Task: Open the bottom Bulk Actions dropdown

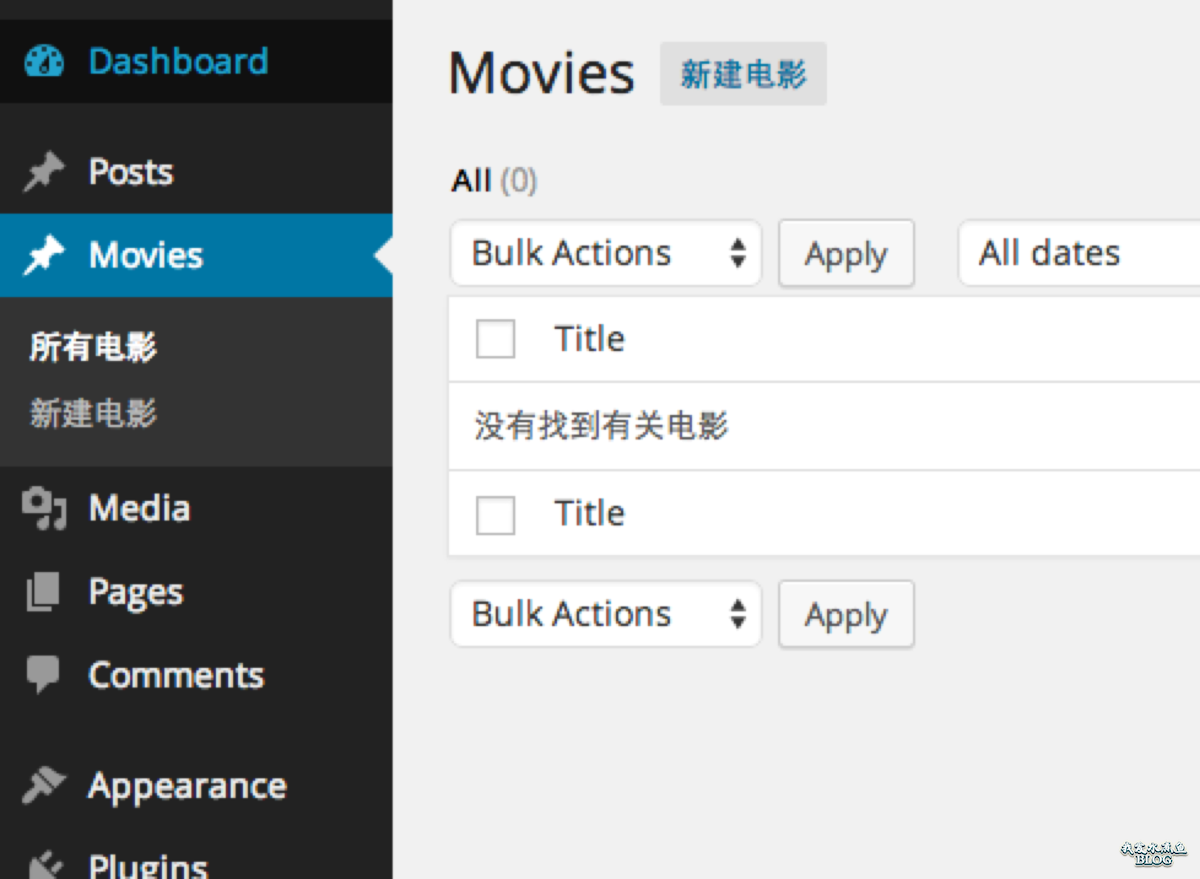Action: [605, 614]
